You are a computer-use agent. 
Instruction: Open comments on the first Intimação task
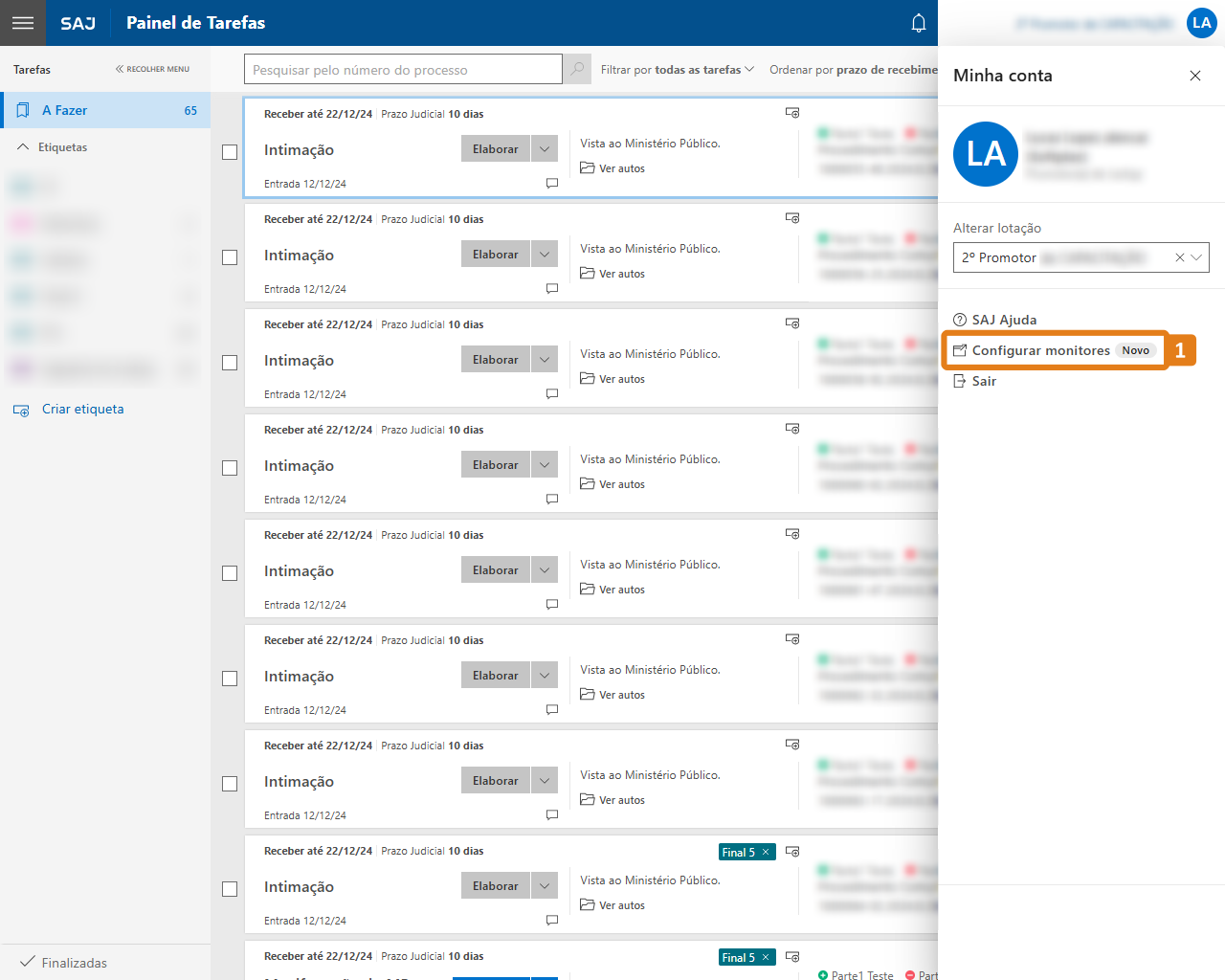coord(551,184)
